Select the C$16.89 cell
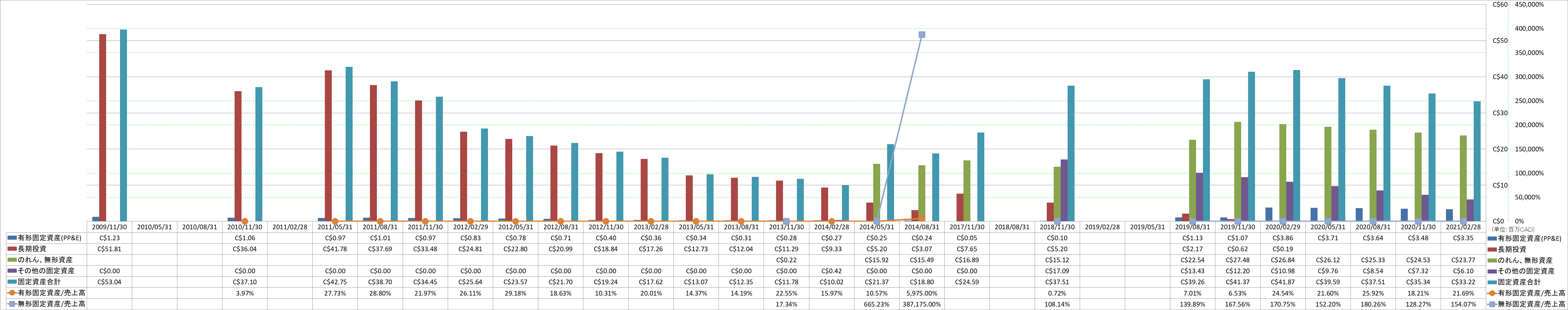 [x=967, y=260]
